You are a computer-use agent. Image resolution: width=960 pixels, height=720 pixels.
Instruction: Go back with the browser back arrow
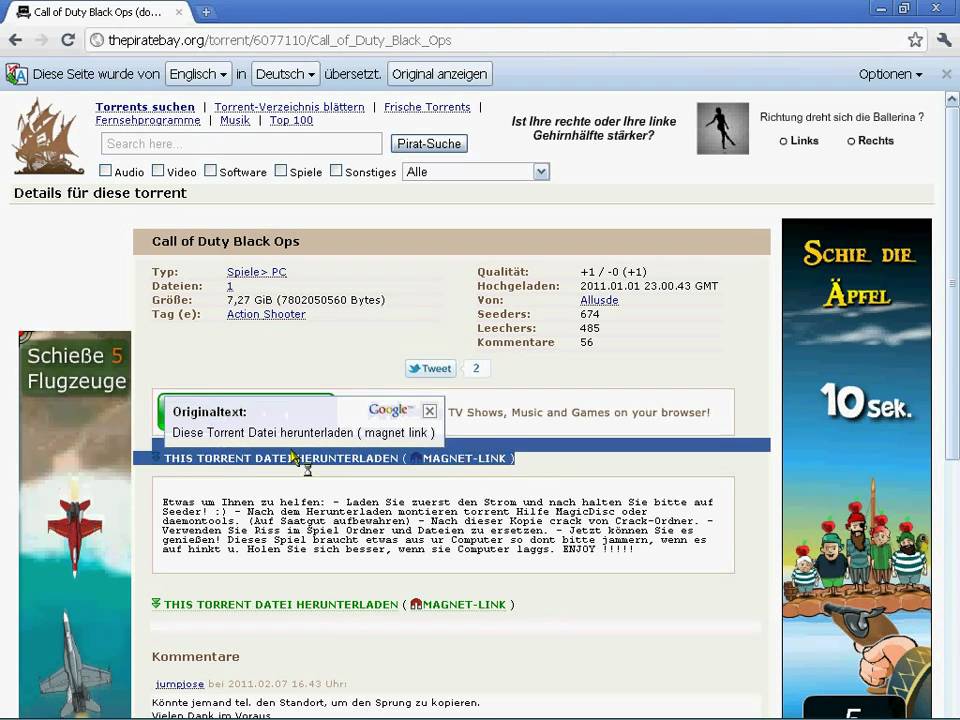(15, 40)
